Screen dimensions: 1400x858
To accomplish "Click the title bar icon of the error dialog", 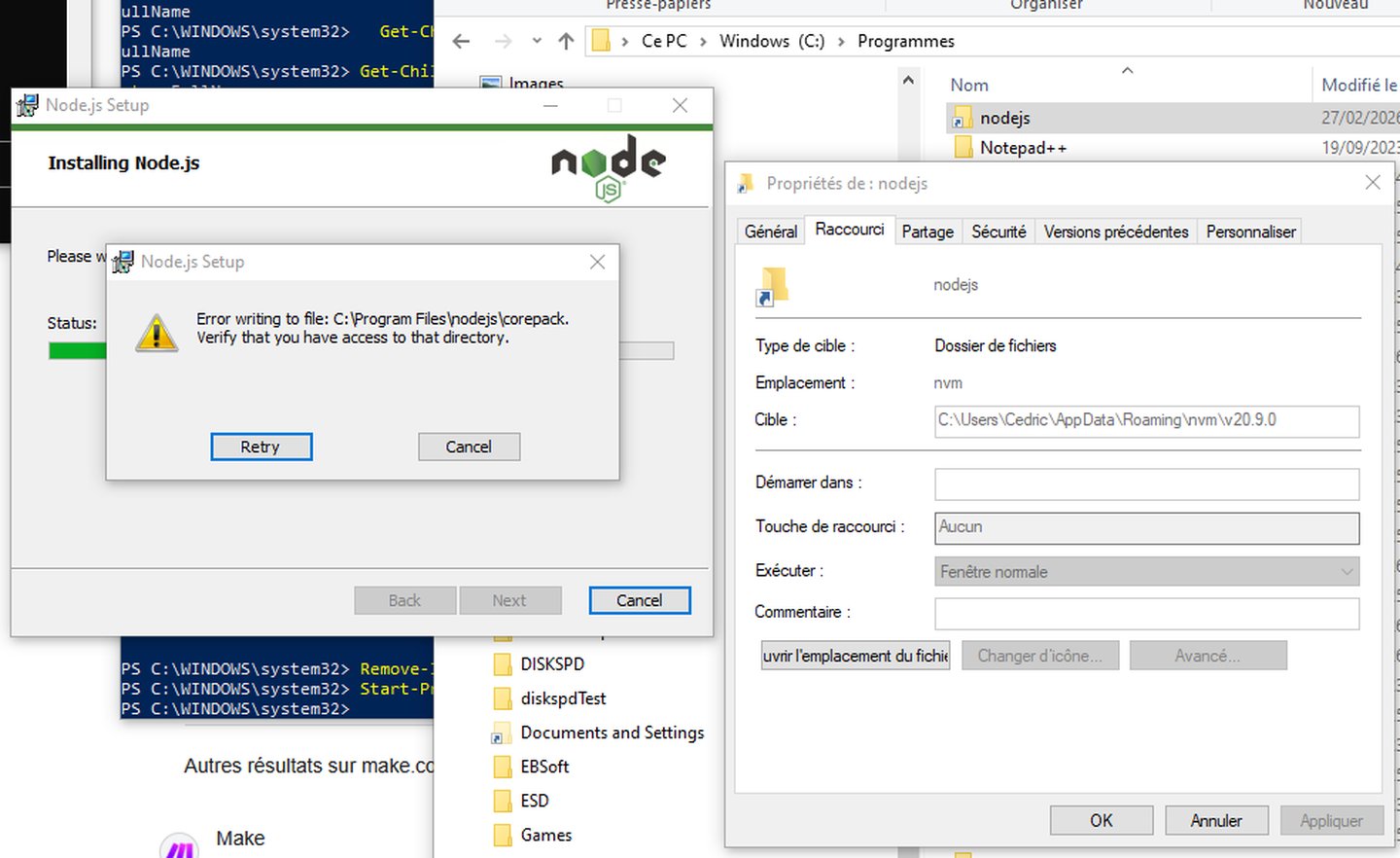I will pos(122,262).
